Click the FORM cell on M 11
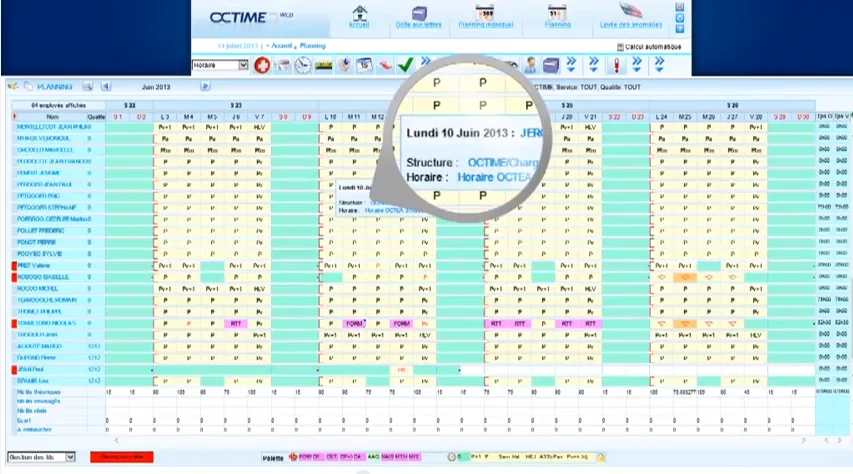The image size is (853, 474). click(x=354, y=323)
